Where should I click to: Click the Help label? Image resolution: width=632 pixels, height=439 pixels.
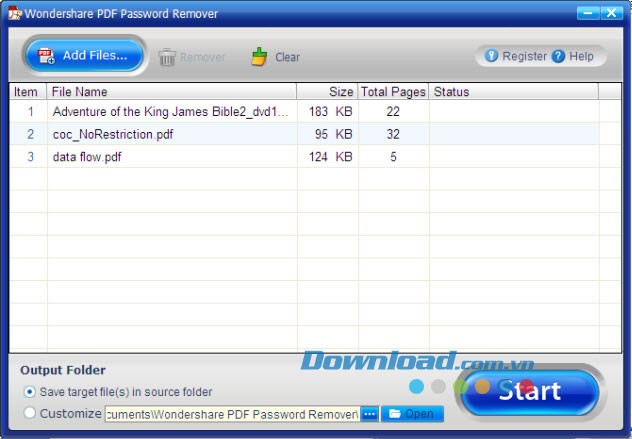click(581, 56)
